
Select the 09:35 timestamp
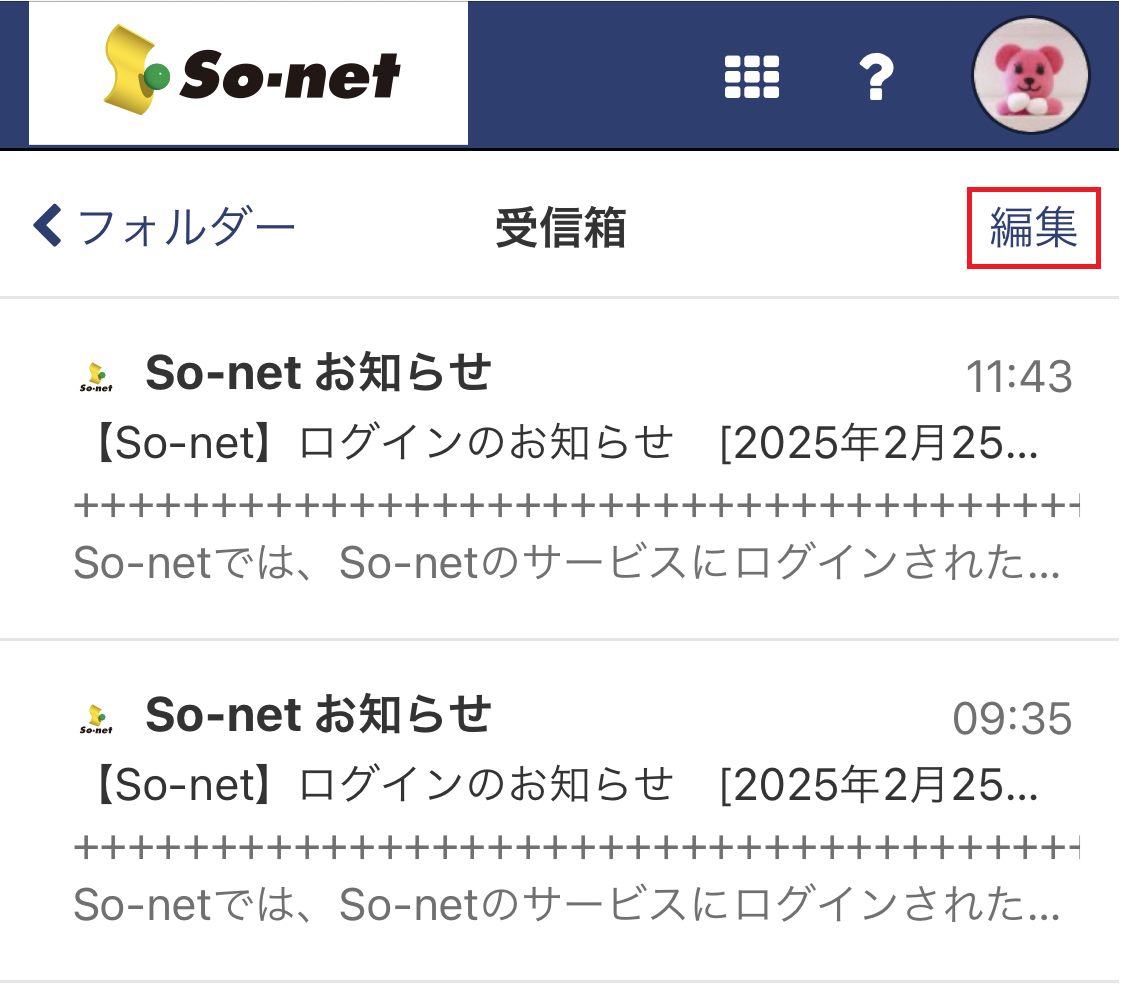(x=1012, y=719)
